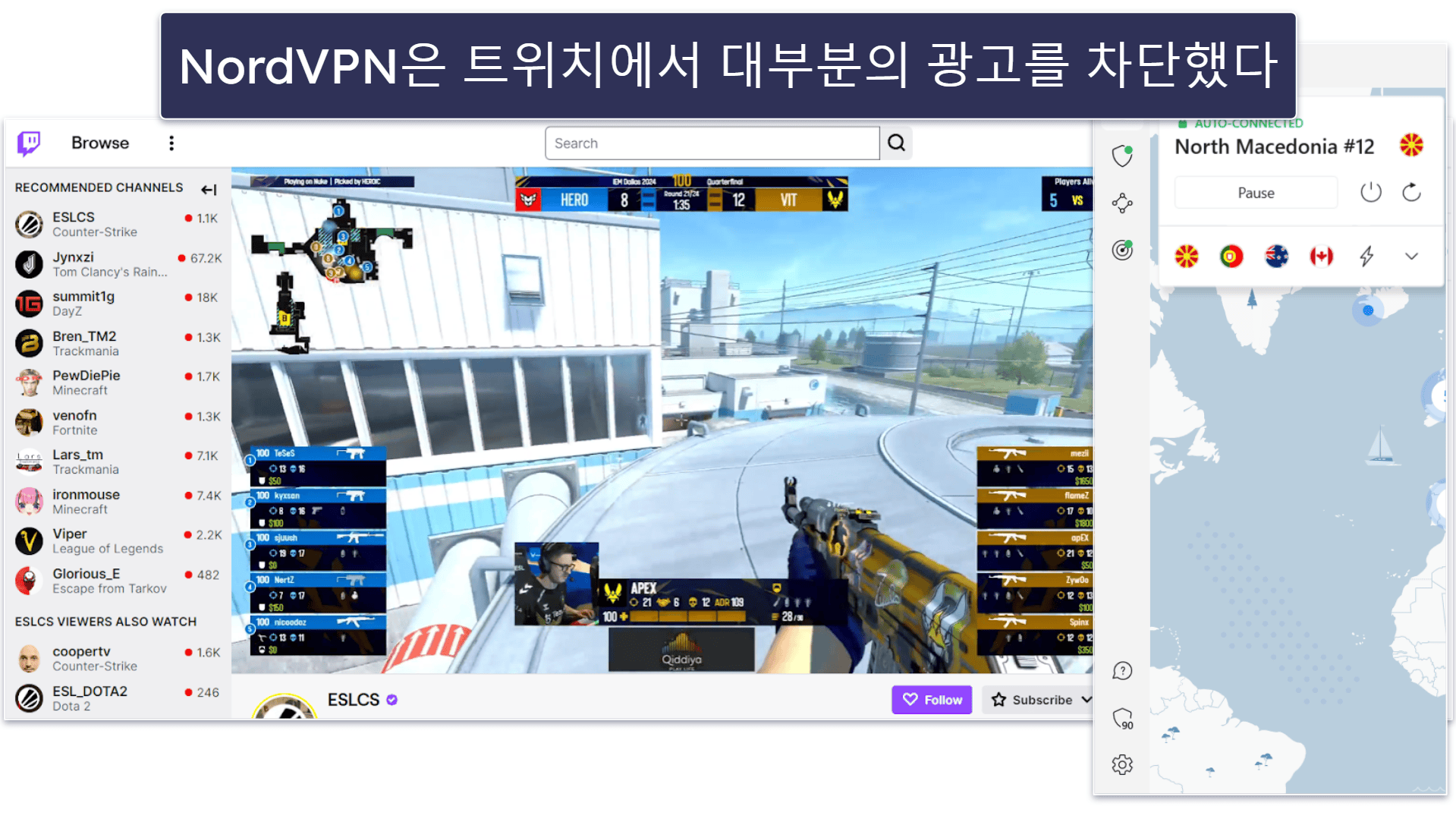Viewport: 1456px width, 819px height.
Task: Open coopertv channel avatar
Action: click(x=29, y=658)
